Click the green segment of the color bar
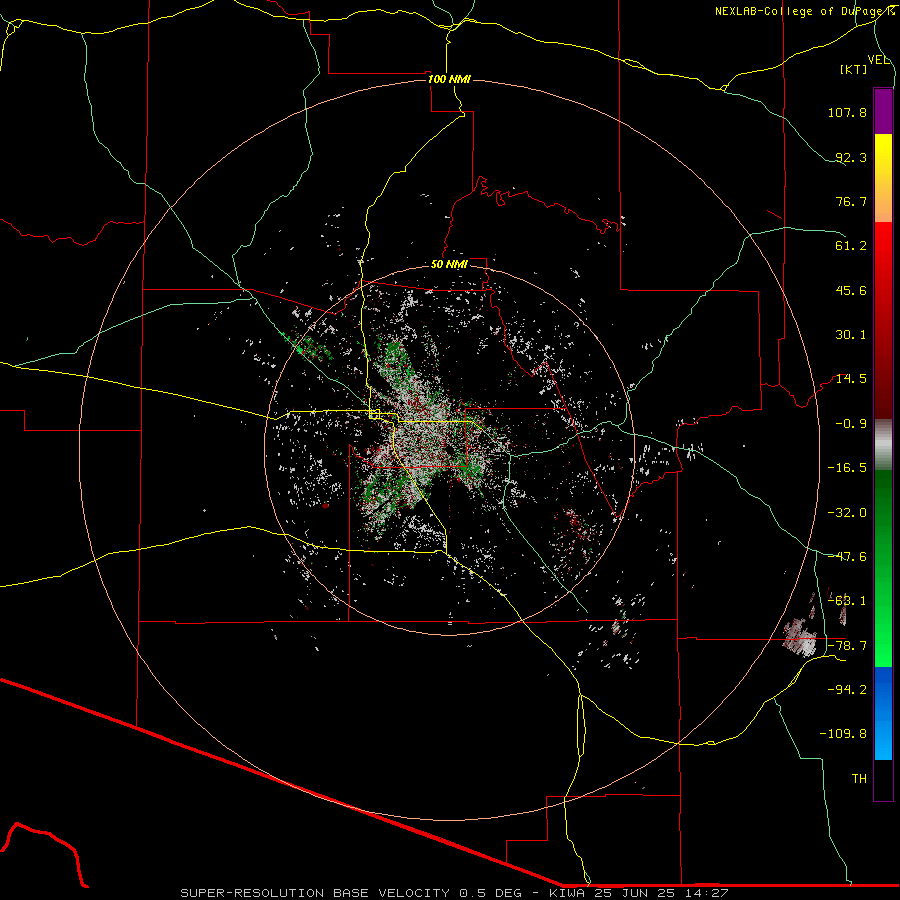900x900 pixels. point(883,568)
